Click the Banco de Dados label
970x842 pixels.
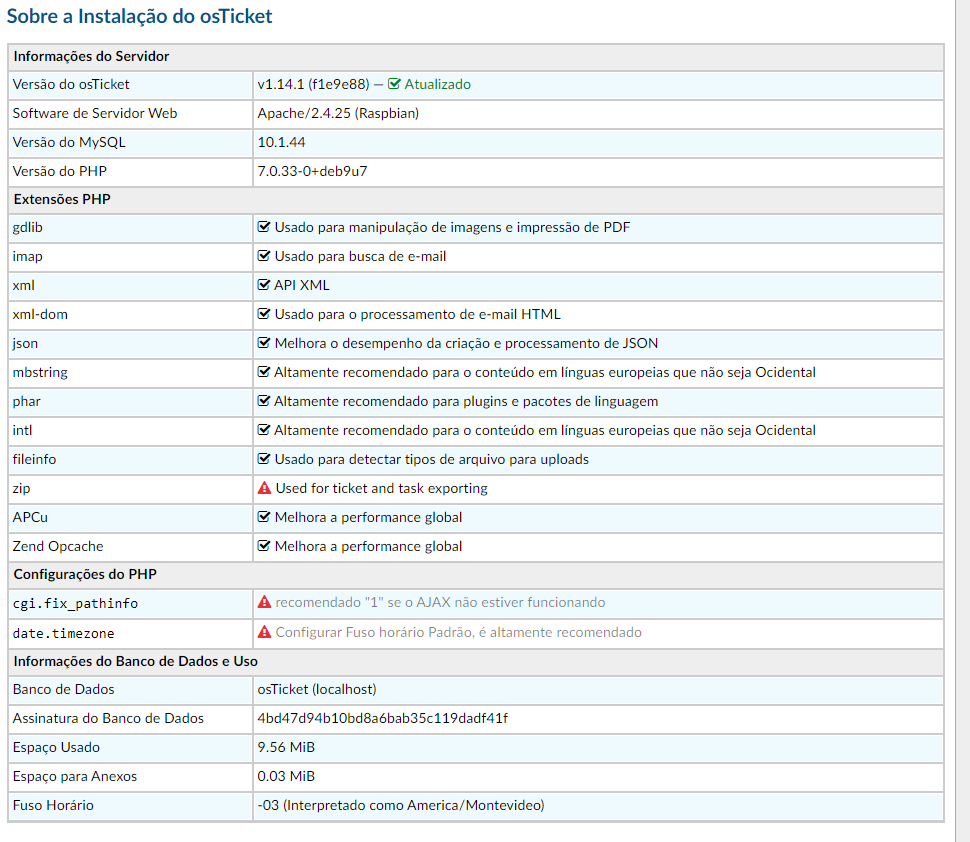click(64, 689)
